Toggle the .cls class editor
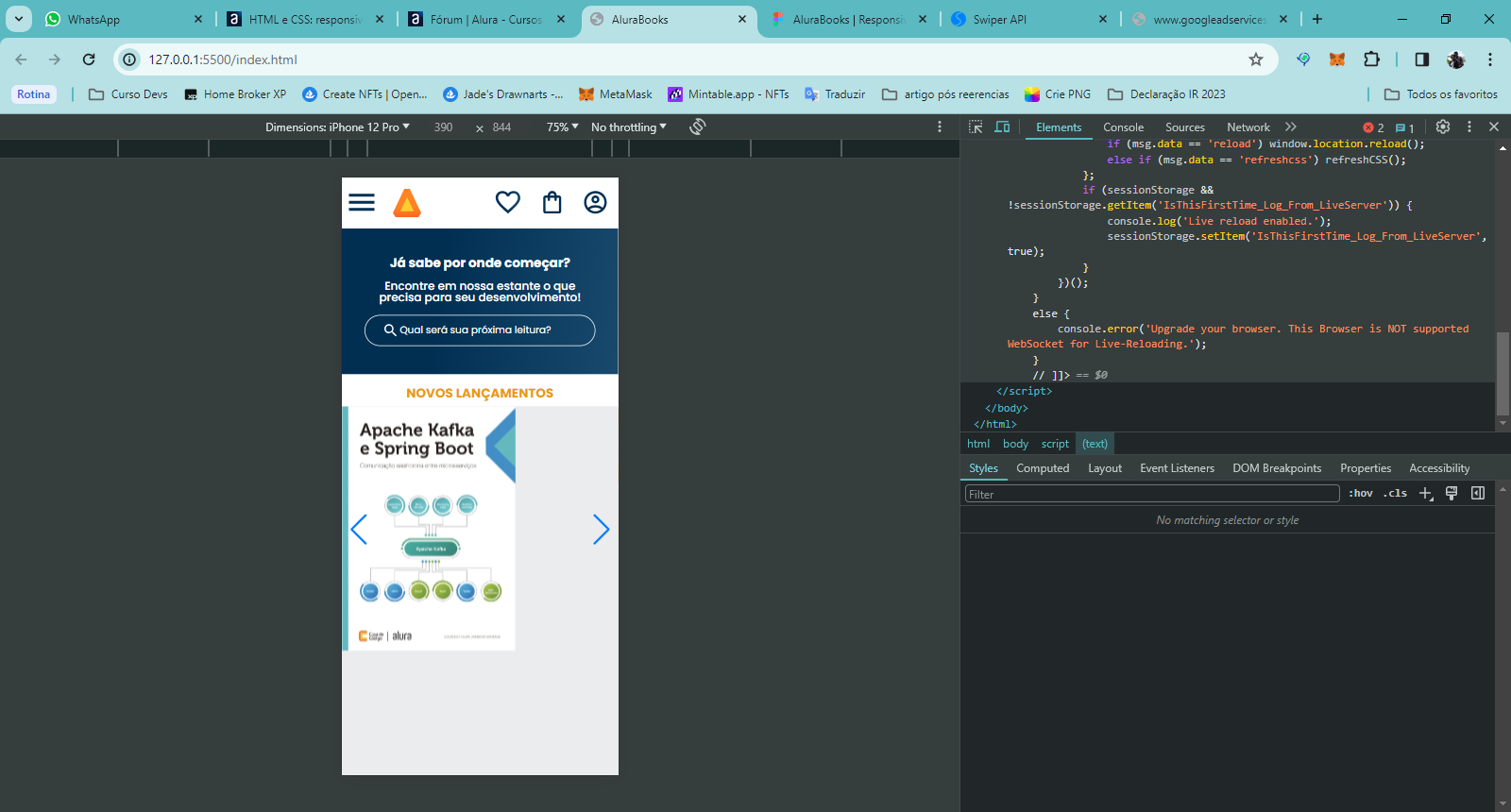This screenshot has height=812, width=1511. (x=1395, y=493)
